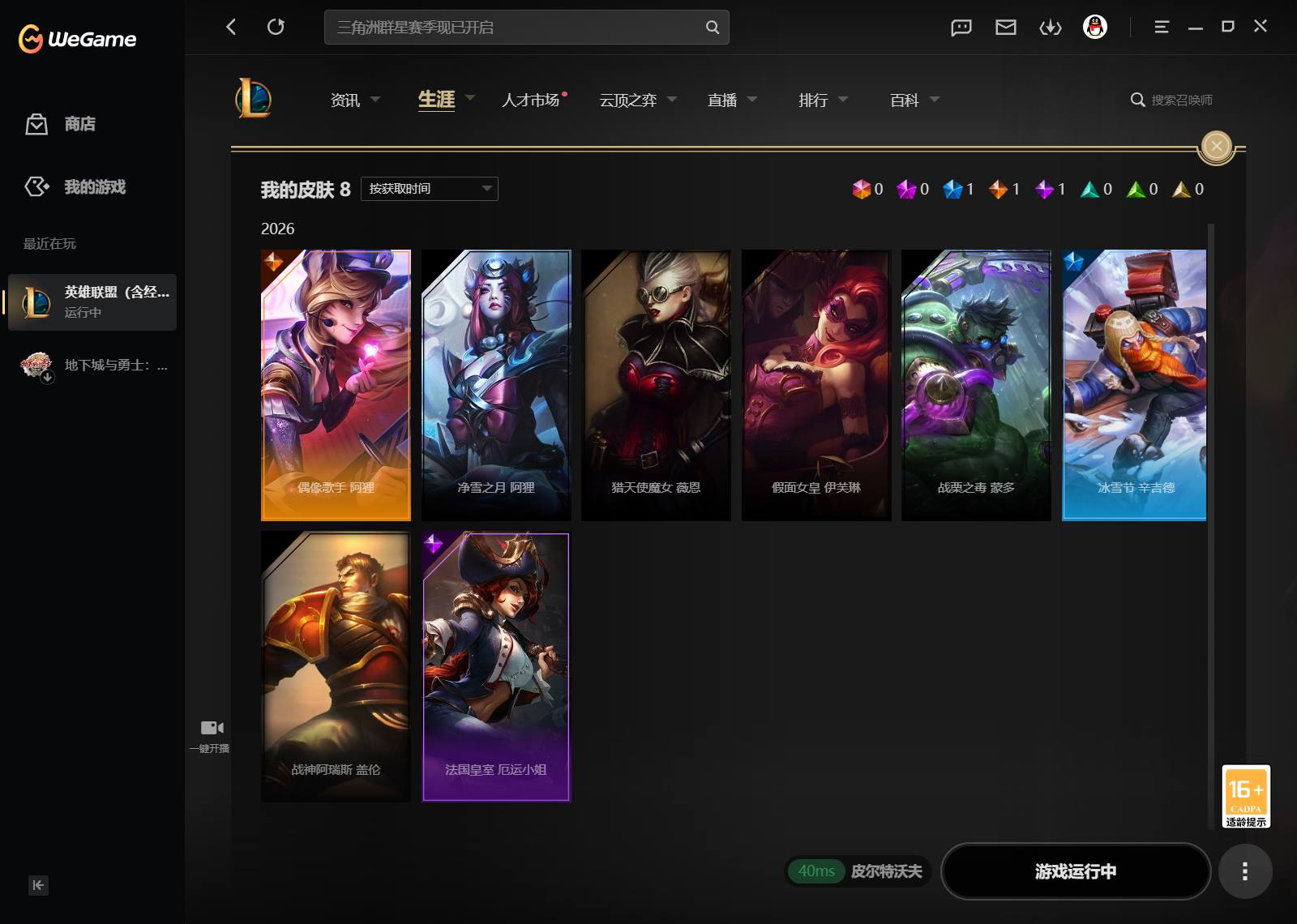Click the 40ms 皮尔特沃夫 server status
The height and width of the screenshot is (924, 1297).
point(858,871)
